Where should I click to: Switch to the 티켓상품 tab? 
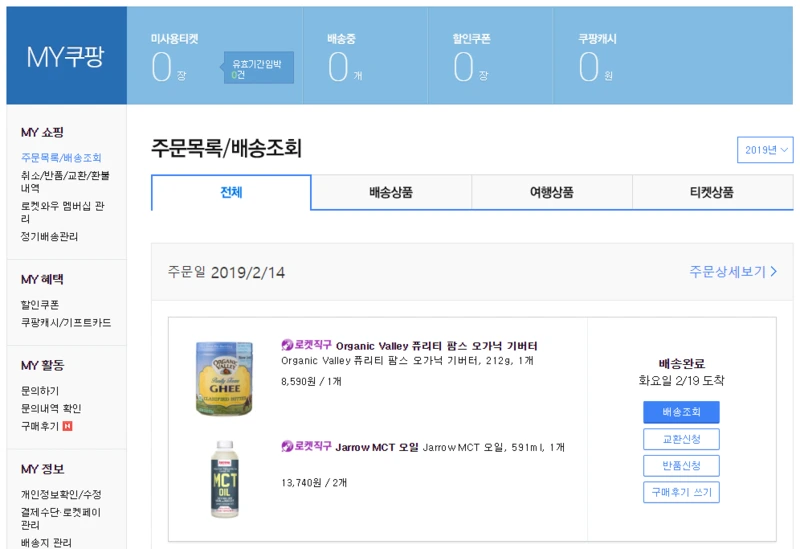coord(712,192)
